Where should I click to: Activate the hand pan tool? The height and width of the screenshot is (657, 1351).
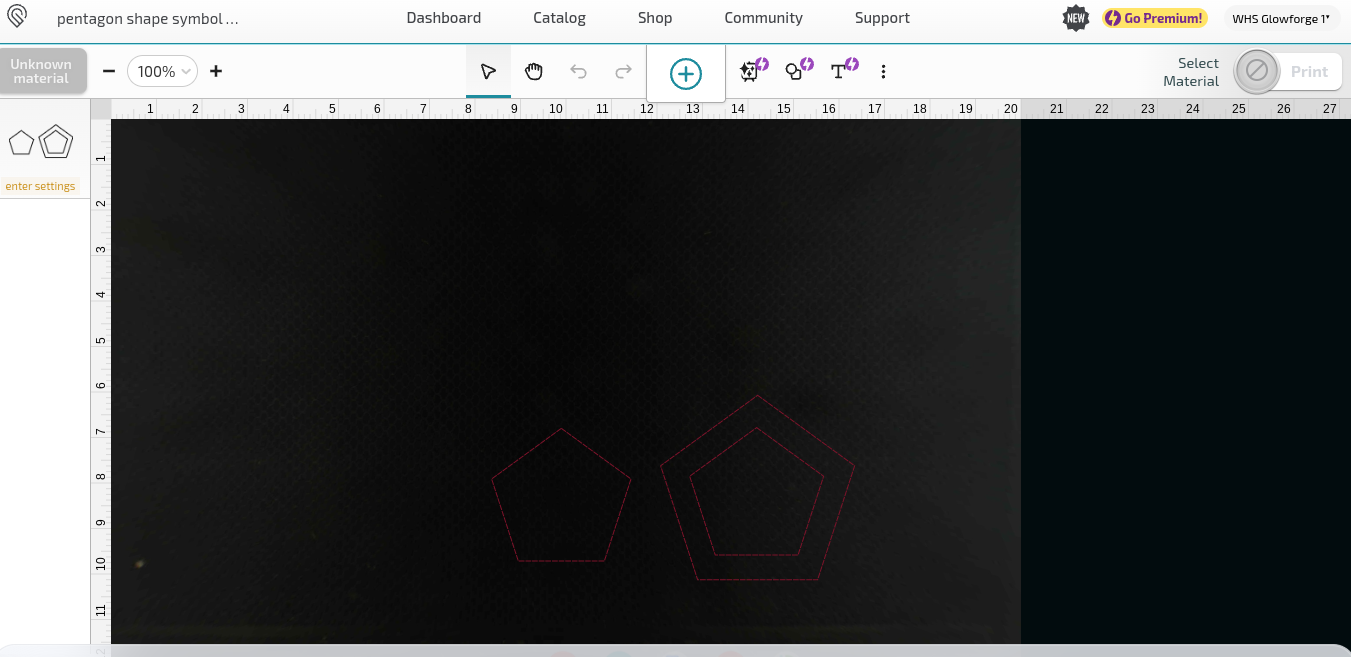coord(533,71)
